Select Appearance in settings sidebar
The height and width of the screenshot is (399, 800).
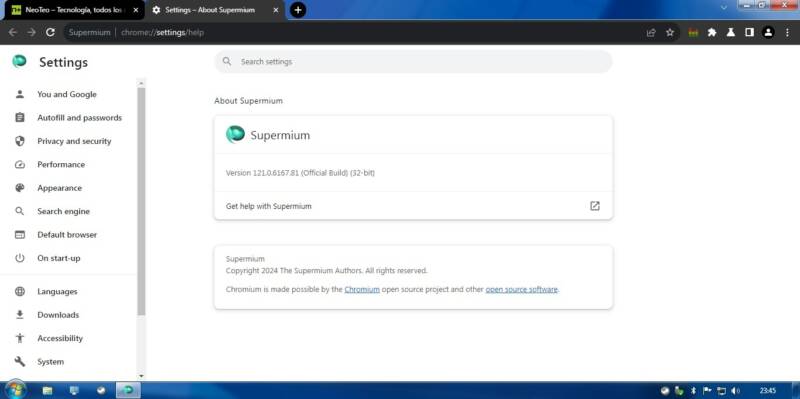point(59,188)
